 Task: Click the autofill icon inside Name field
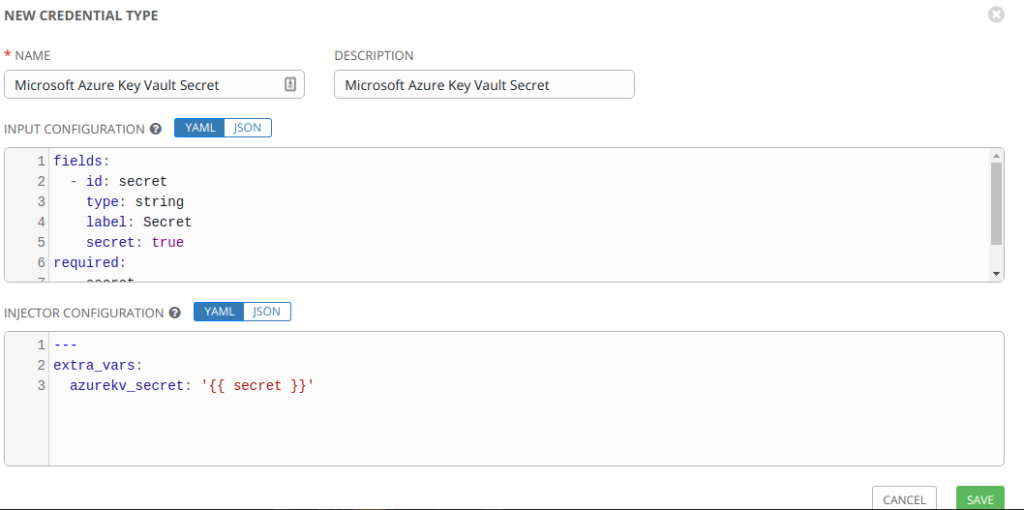[x=289, y=85]
